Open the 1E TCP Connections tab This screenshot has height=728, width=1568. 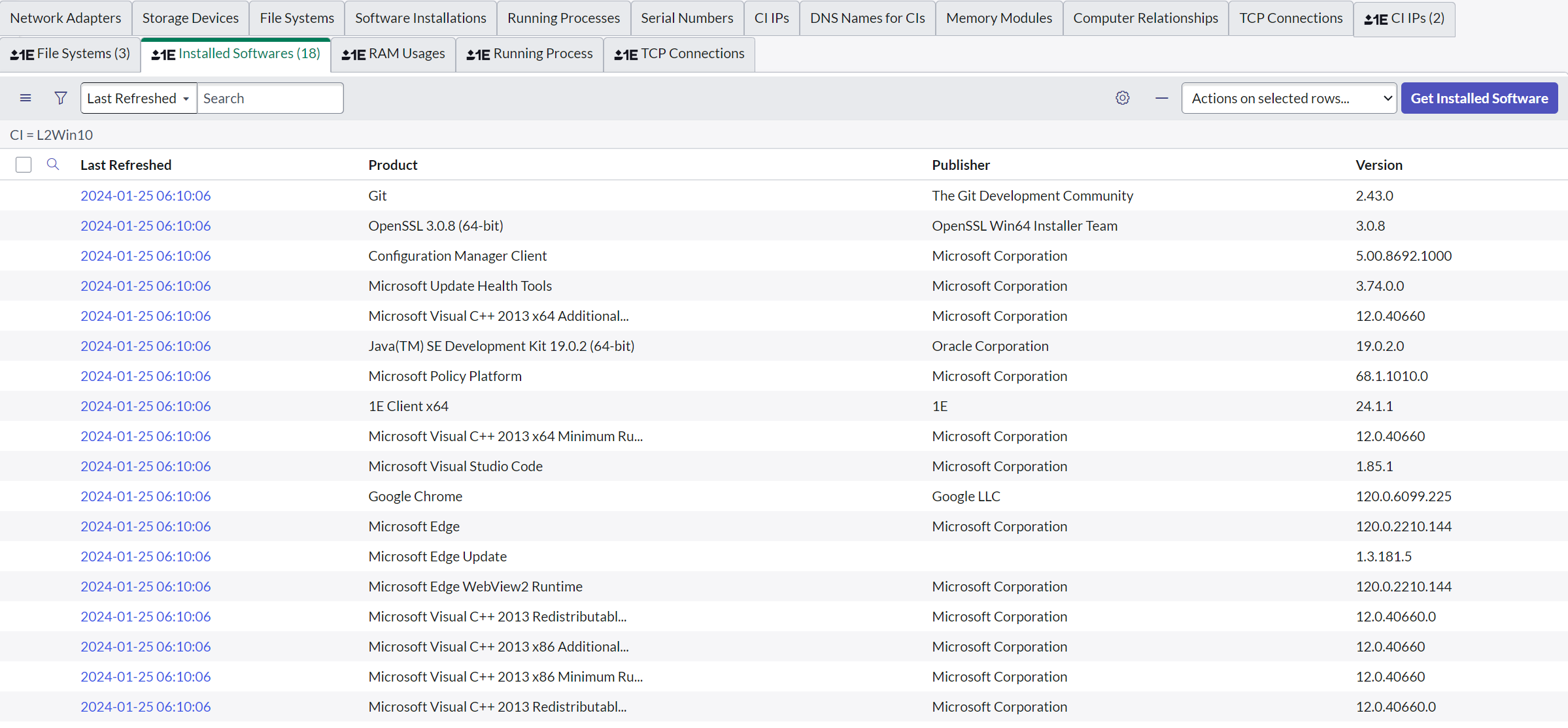point(679,54)
